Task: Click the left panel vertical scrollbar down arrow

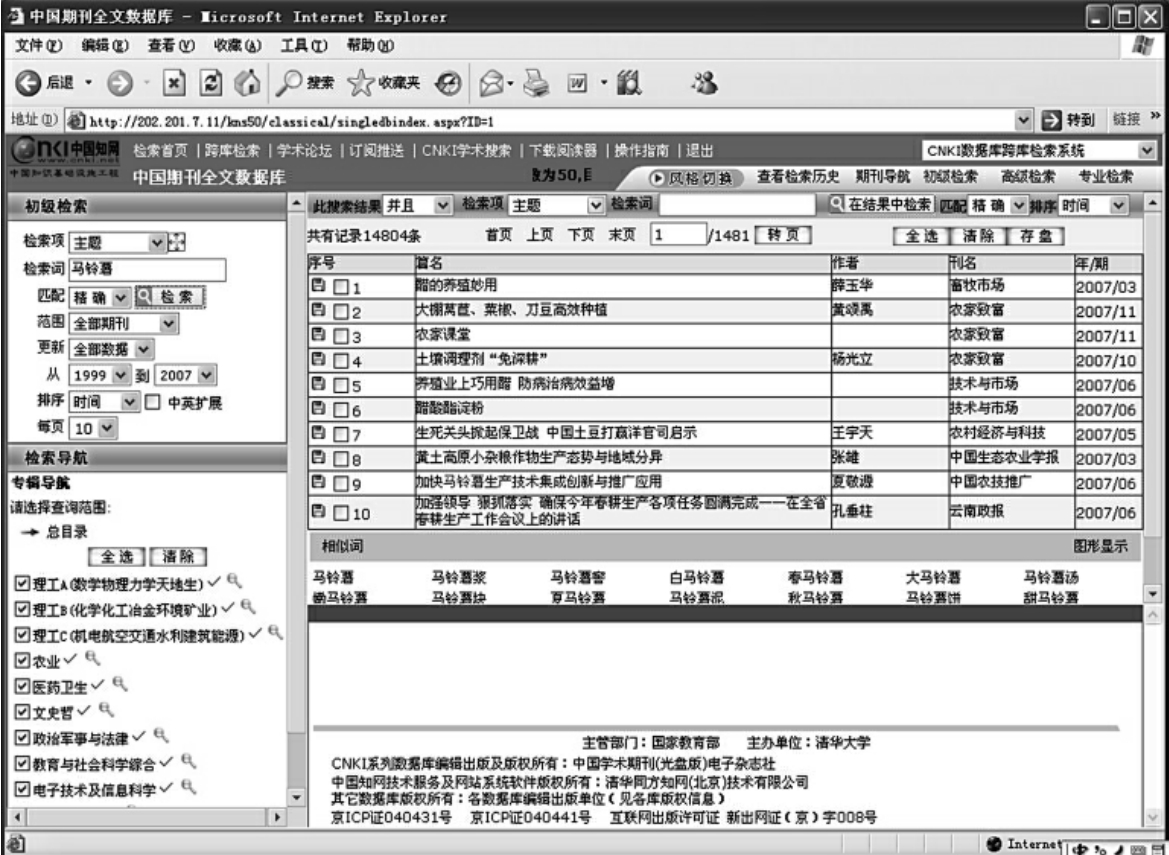Action: click(x=296, y=798)
